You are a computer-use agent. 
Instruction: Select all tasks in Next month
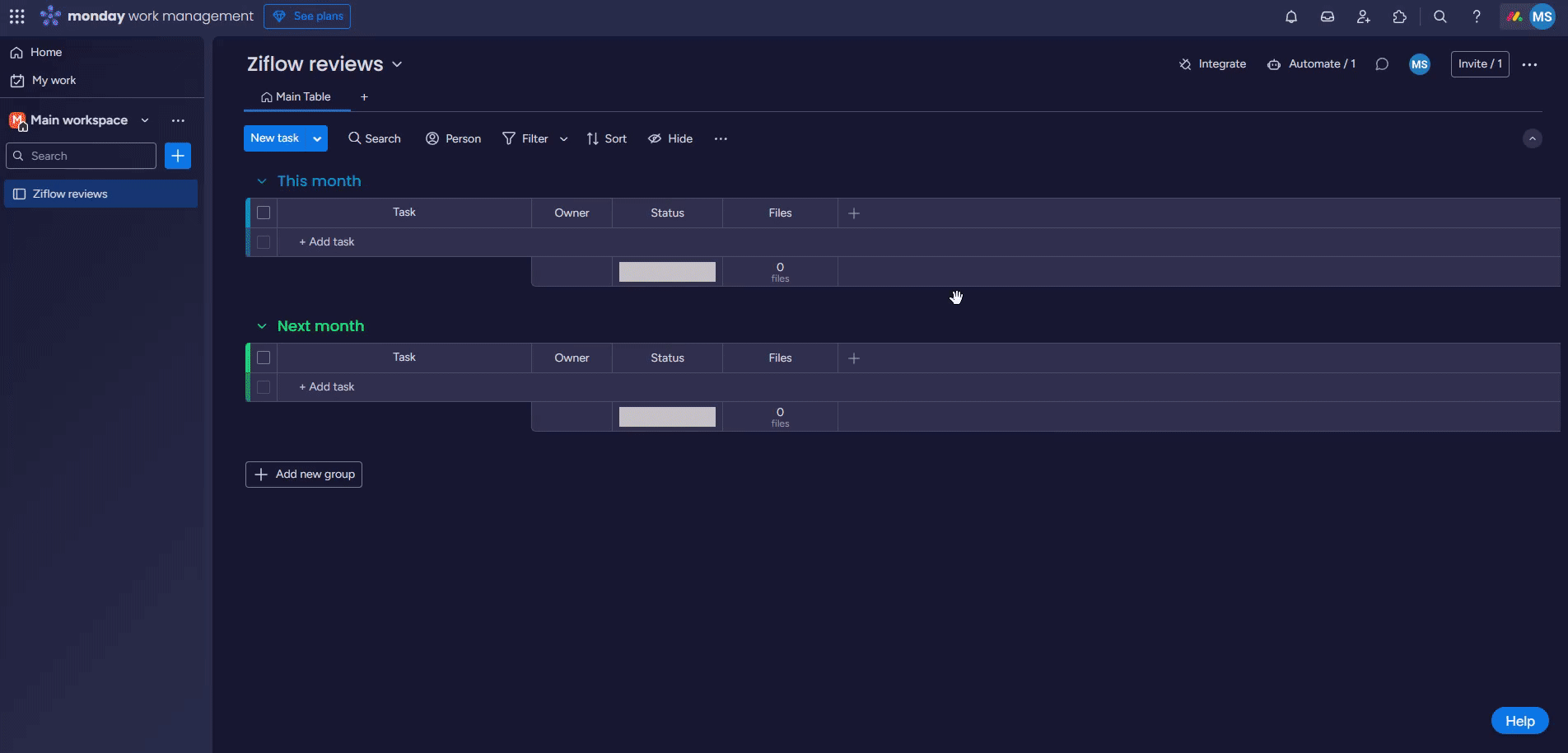pos(264,358)
